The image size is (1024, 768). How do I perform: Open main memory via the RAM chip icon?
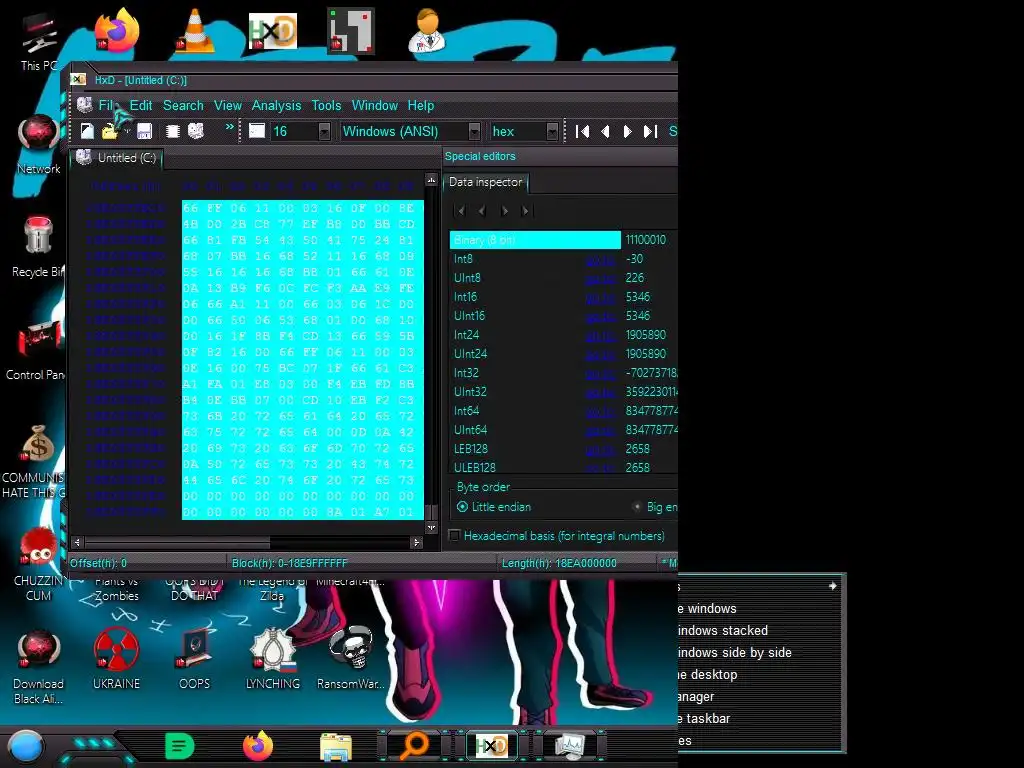172,131
